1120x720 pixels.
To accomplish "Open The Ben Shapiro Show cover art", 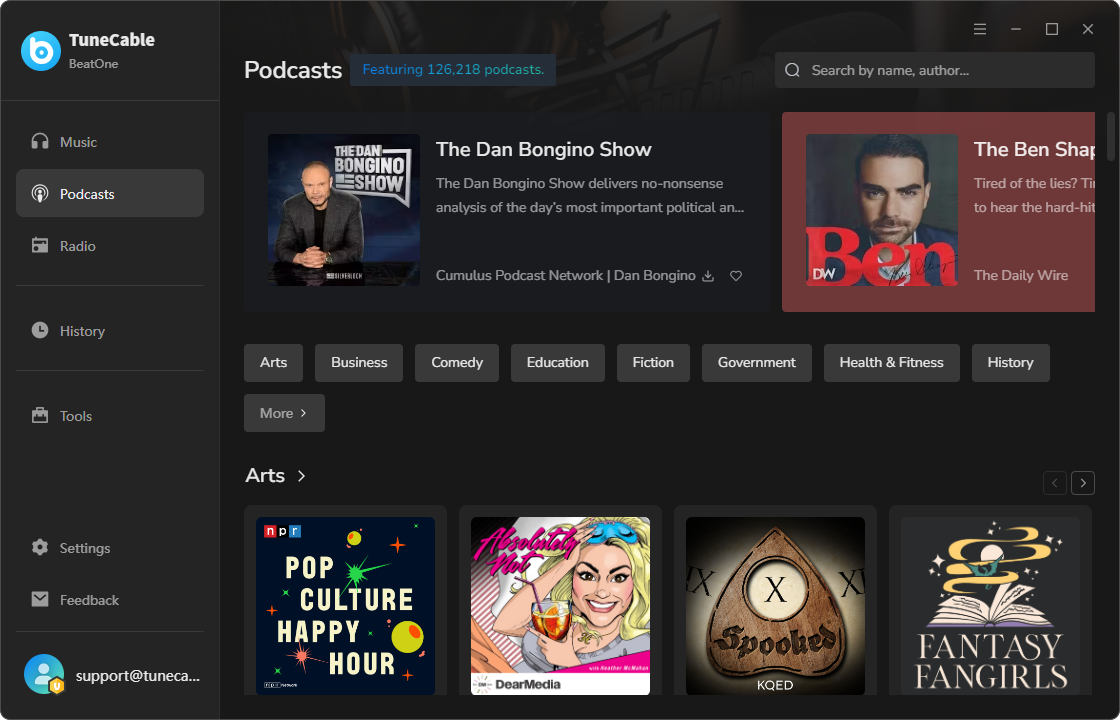I will [x=881, y=210].
